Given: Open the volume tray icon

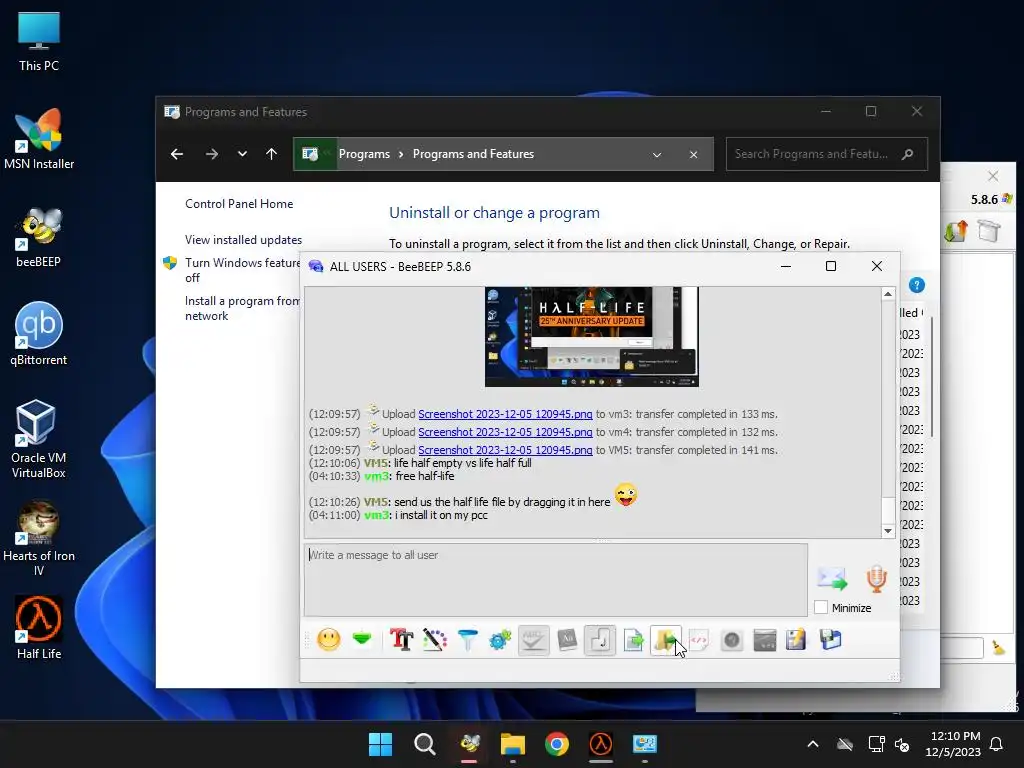Looking at the screenshot, I should 902,744.
